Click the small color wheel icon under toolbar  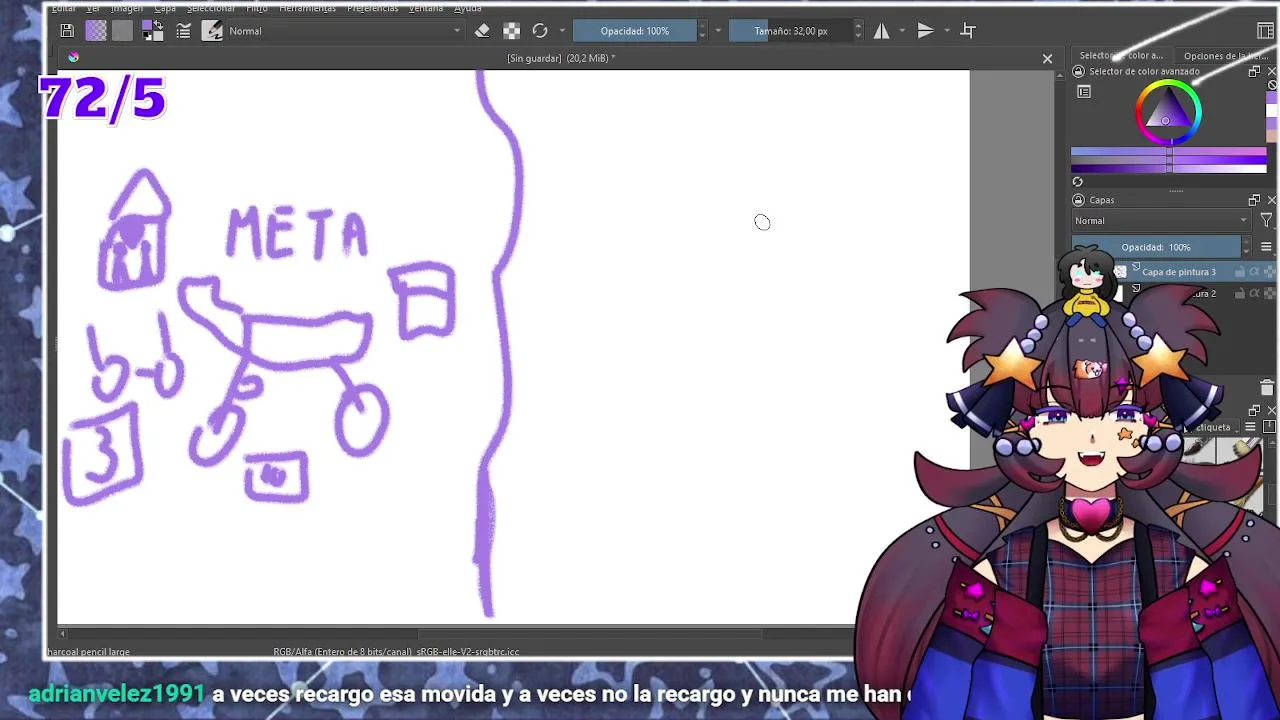click(73, 57)
